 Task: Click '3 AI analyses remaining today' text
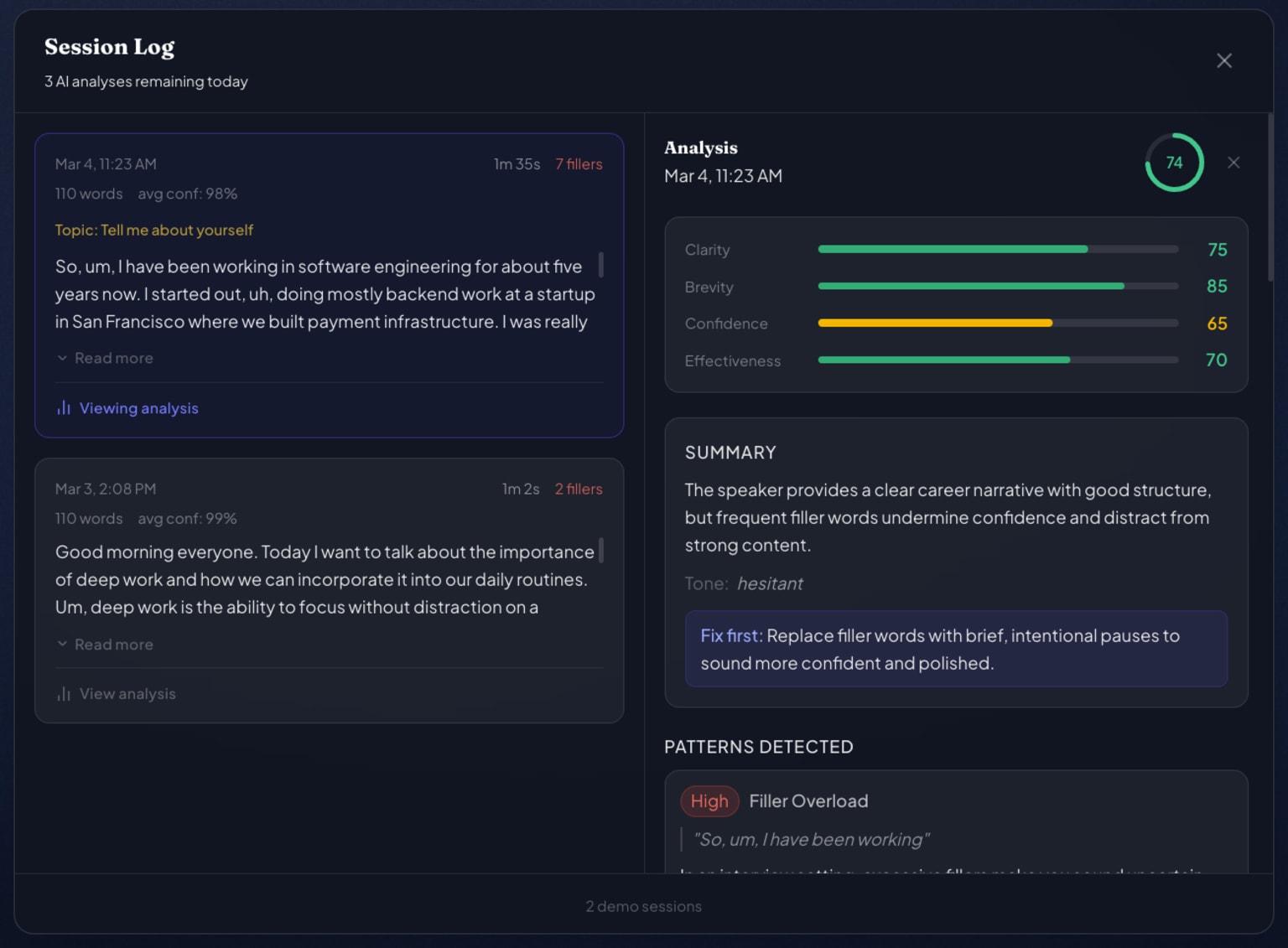pyautogui.click(x=146, y=81)
